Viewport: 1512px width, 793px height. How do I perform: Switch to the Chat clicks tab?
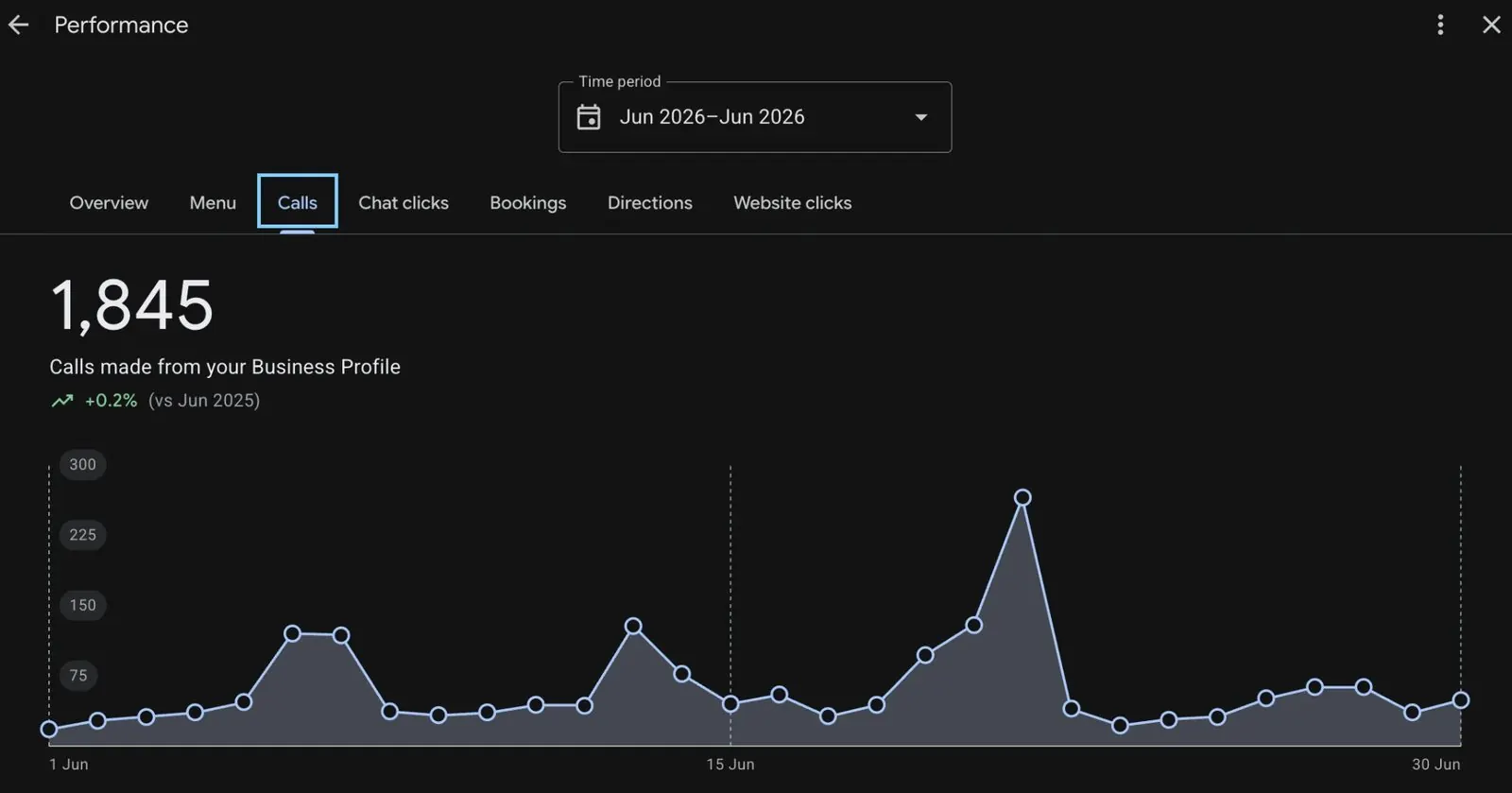pos(404,202)
